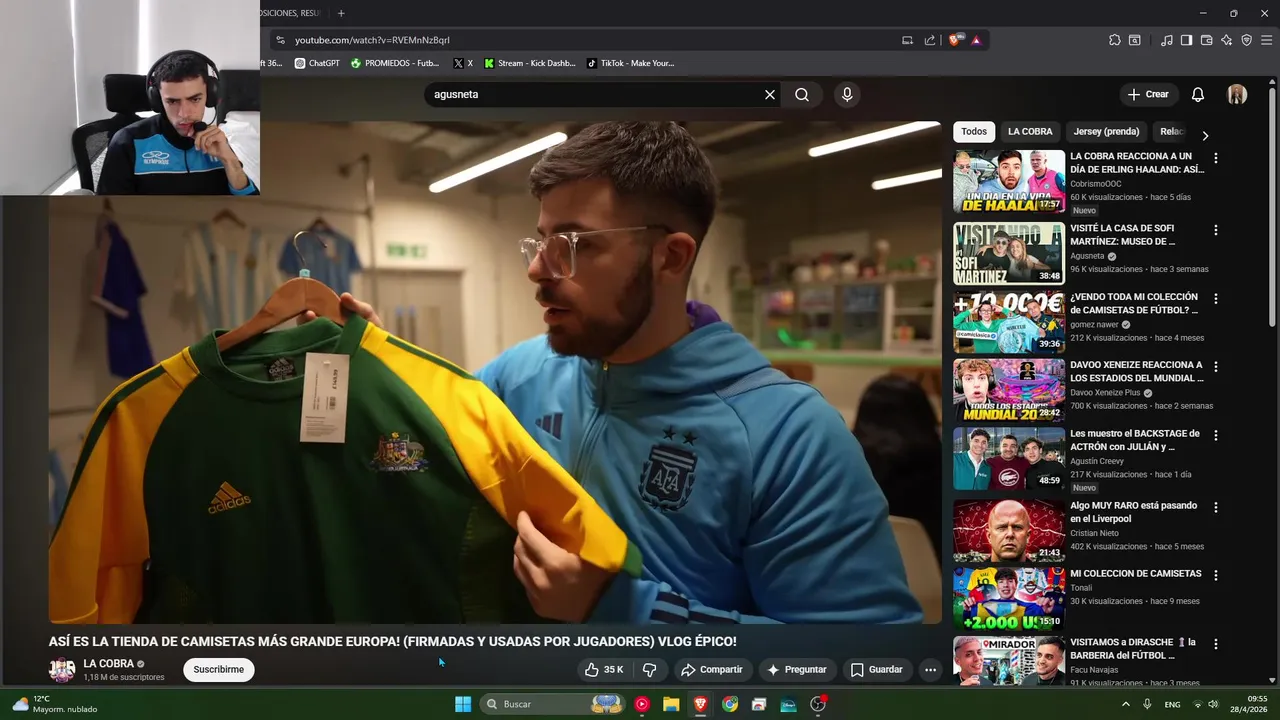Open options for Davoo Xeneize estadios video
The image size is (1280, 720).
coord(1216,367)
